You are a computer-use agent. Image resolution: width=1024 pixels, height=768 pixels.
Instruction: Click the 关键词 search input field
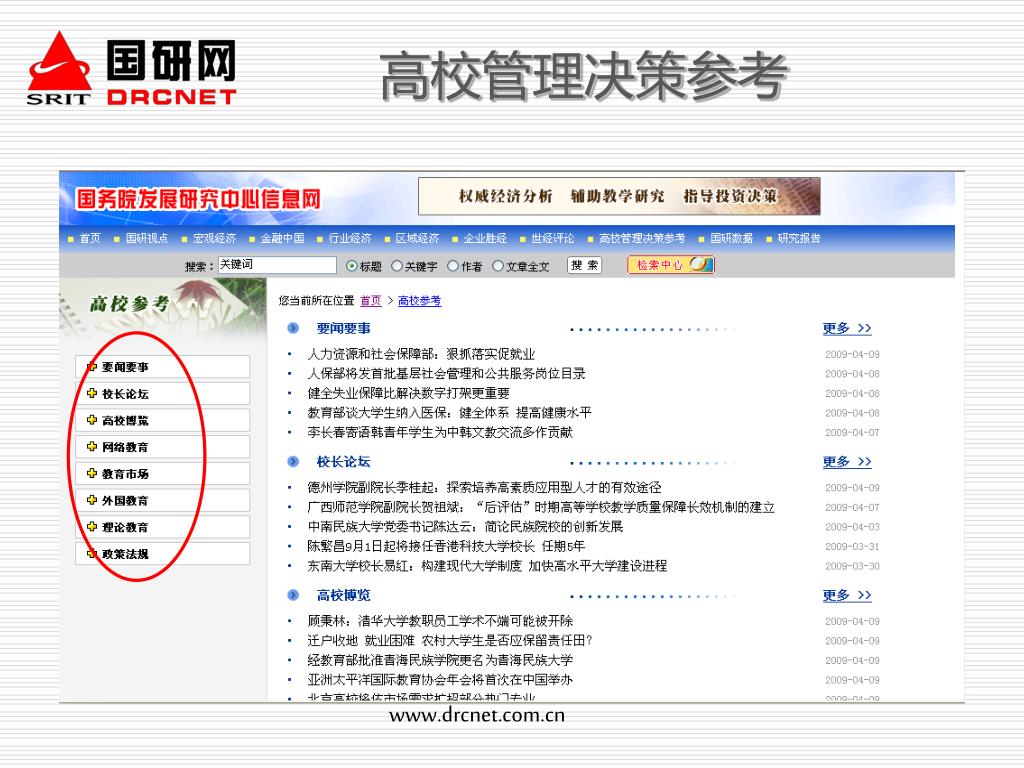pos(277,264)
